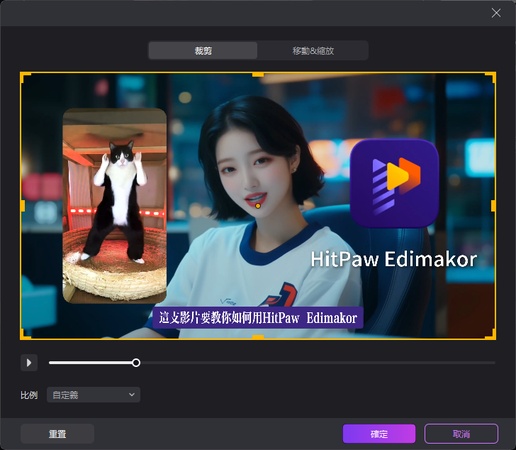
Task: Click the orange center point of crop area
Action: click(258, 206)
